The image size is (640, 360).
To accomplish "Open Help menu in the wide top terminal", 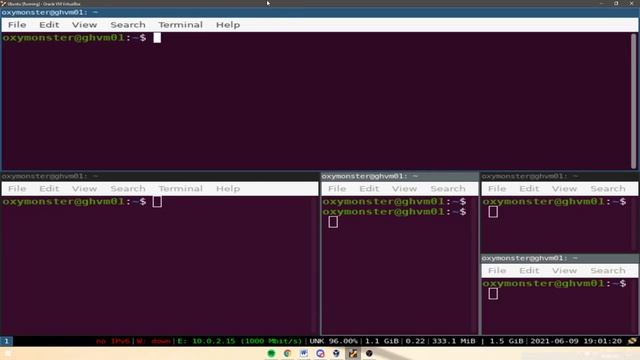I will tap(228, 25).
